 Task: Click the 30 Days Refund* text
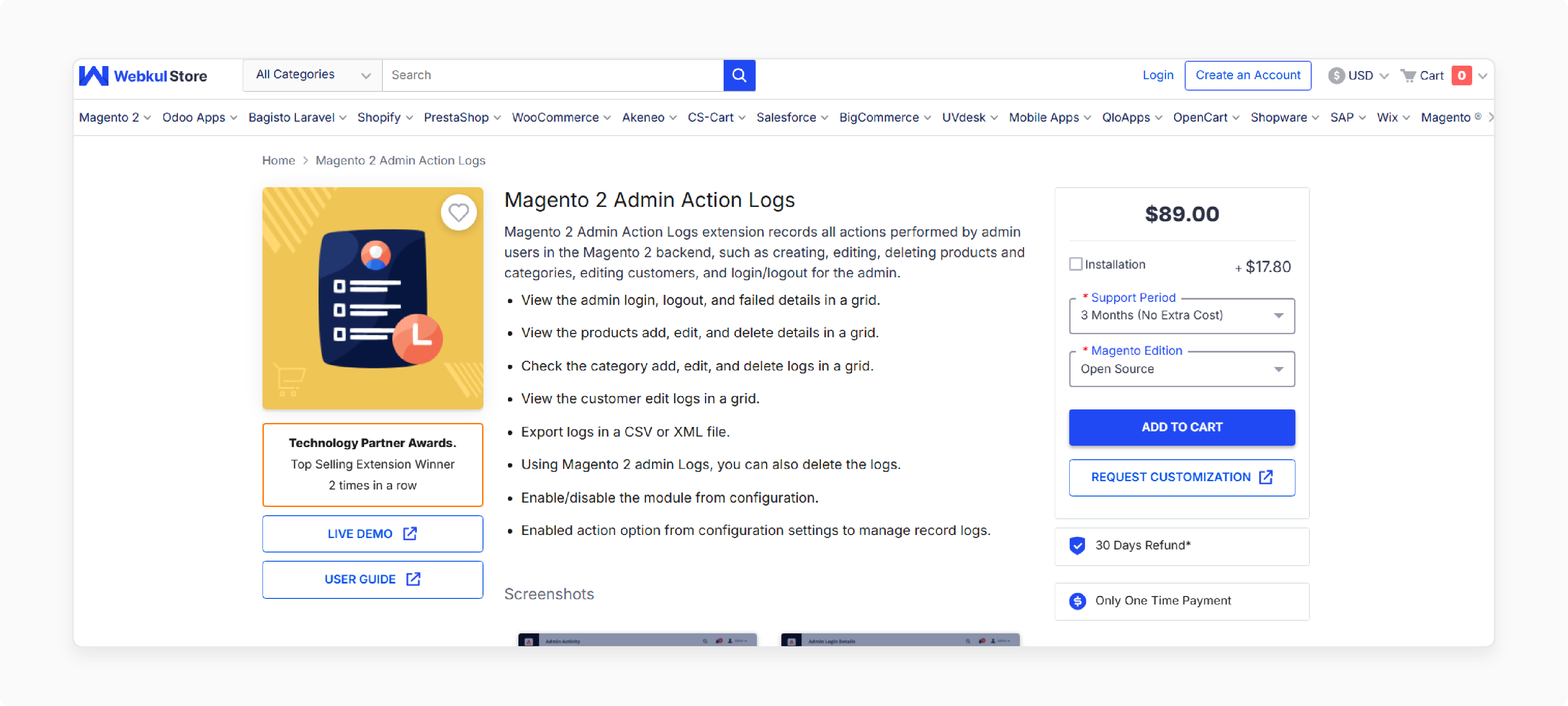click(1142, 545)
